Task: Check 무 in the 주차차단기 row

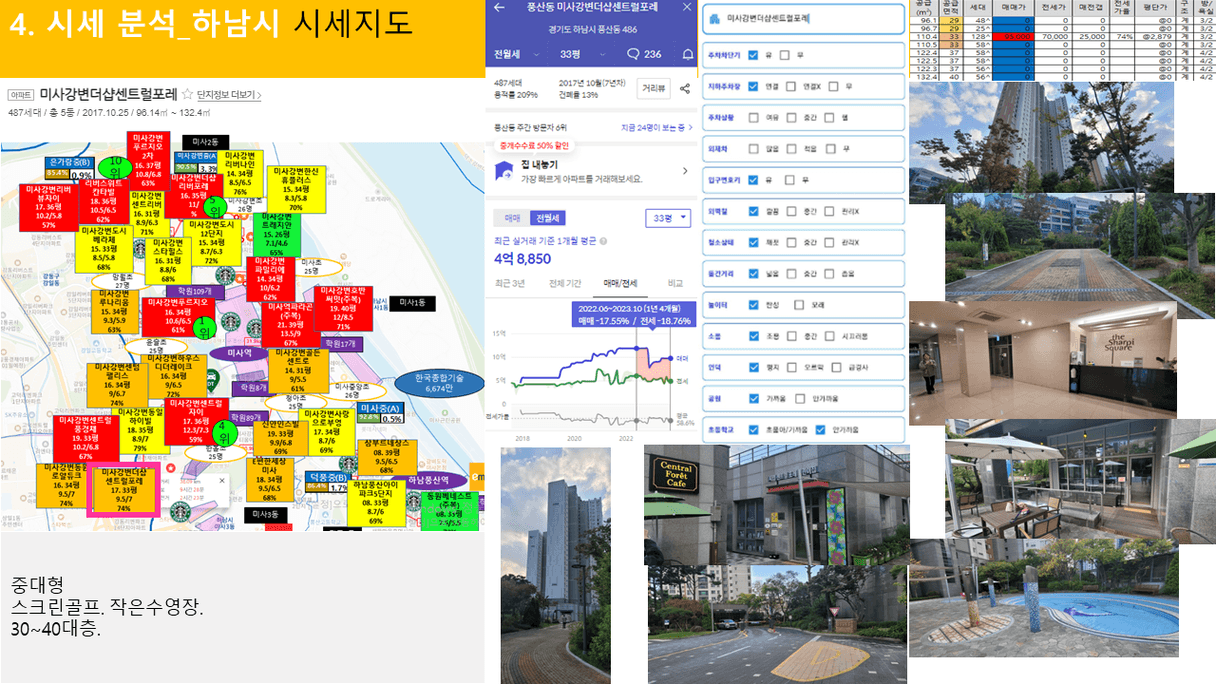Action: coord(784,55)
